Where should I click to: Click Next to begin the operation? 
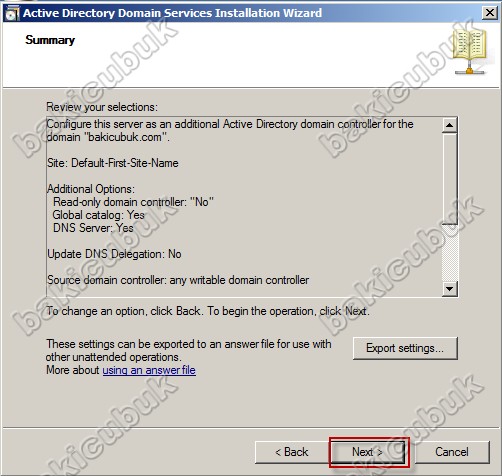tap(367, 452)
